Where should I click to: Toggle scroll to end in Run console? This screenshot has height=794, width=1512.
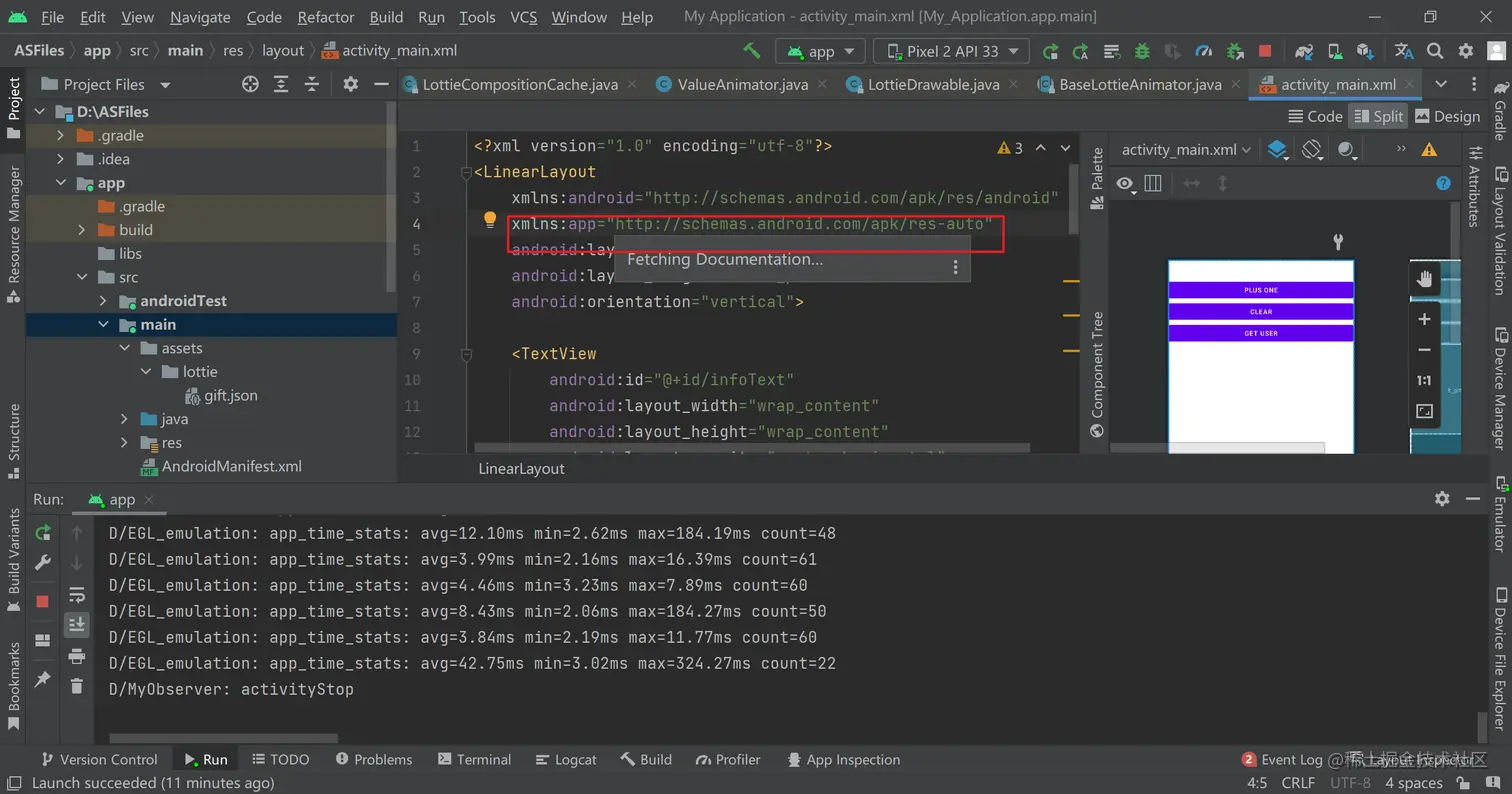pyautogui.click(x=77, y=625)
